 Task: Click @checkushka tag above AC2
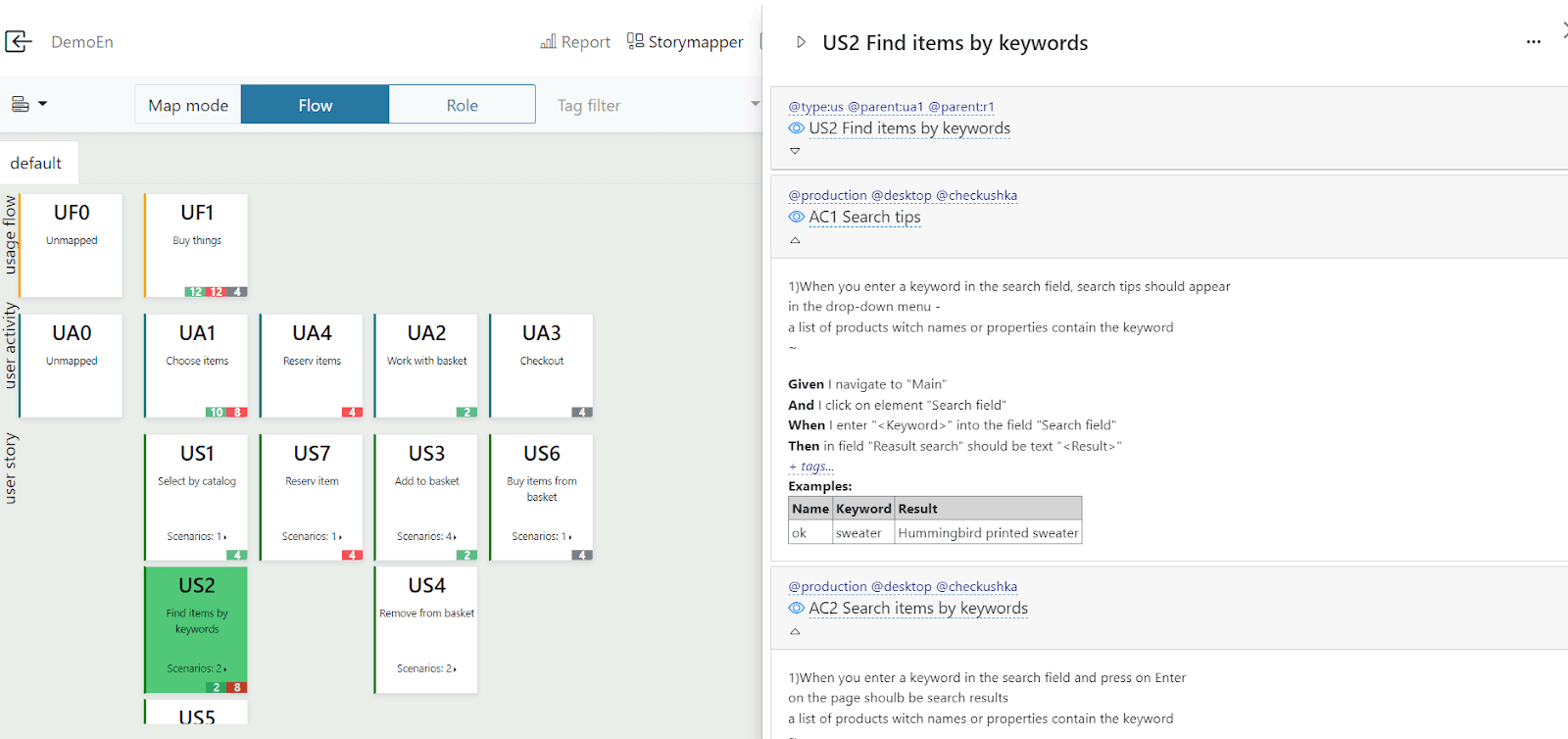tap(976, 586)
